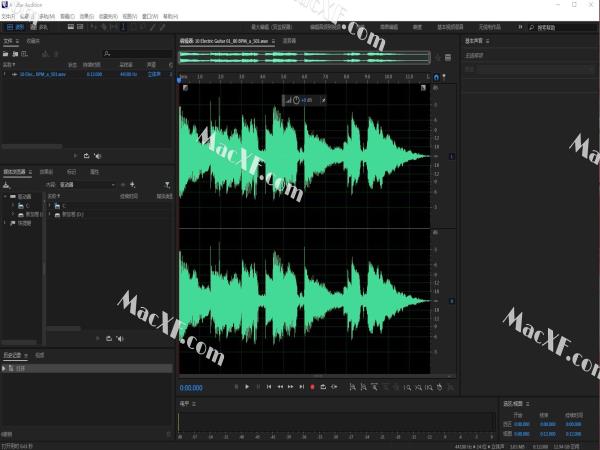Toggle loop playback in transport bar
Viewport: 600px width, 450px height.
pos(323,386)
